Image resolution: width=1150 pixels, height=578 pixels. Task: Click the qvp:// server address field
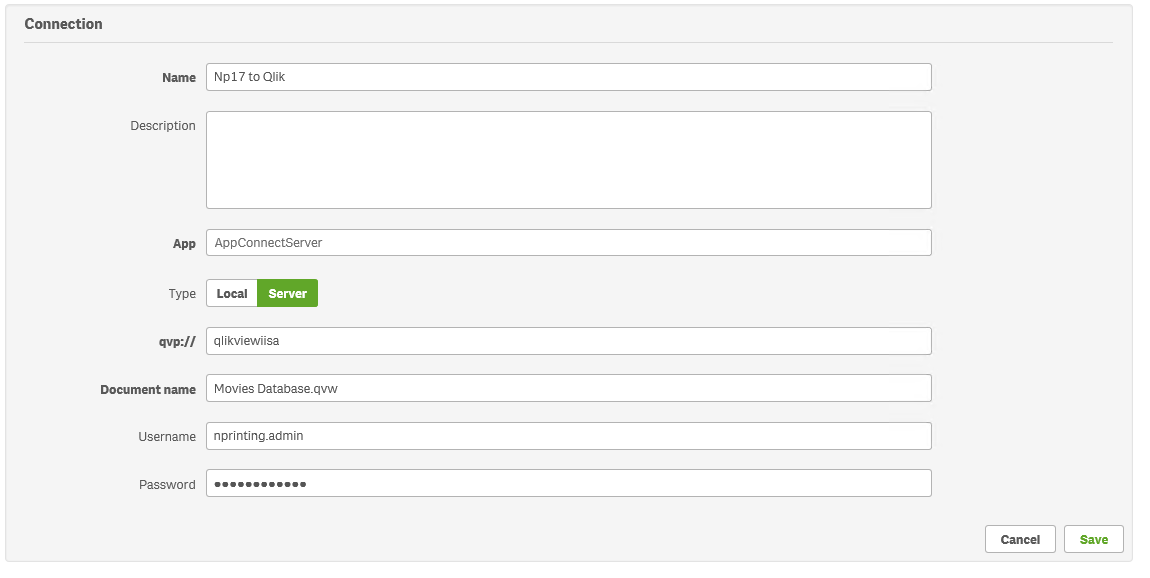(x=568, y=341)
